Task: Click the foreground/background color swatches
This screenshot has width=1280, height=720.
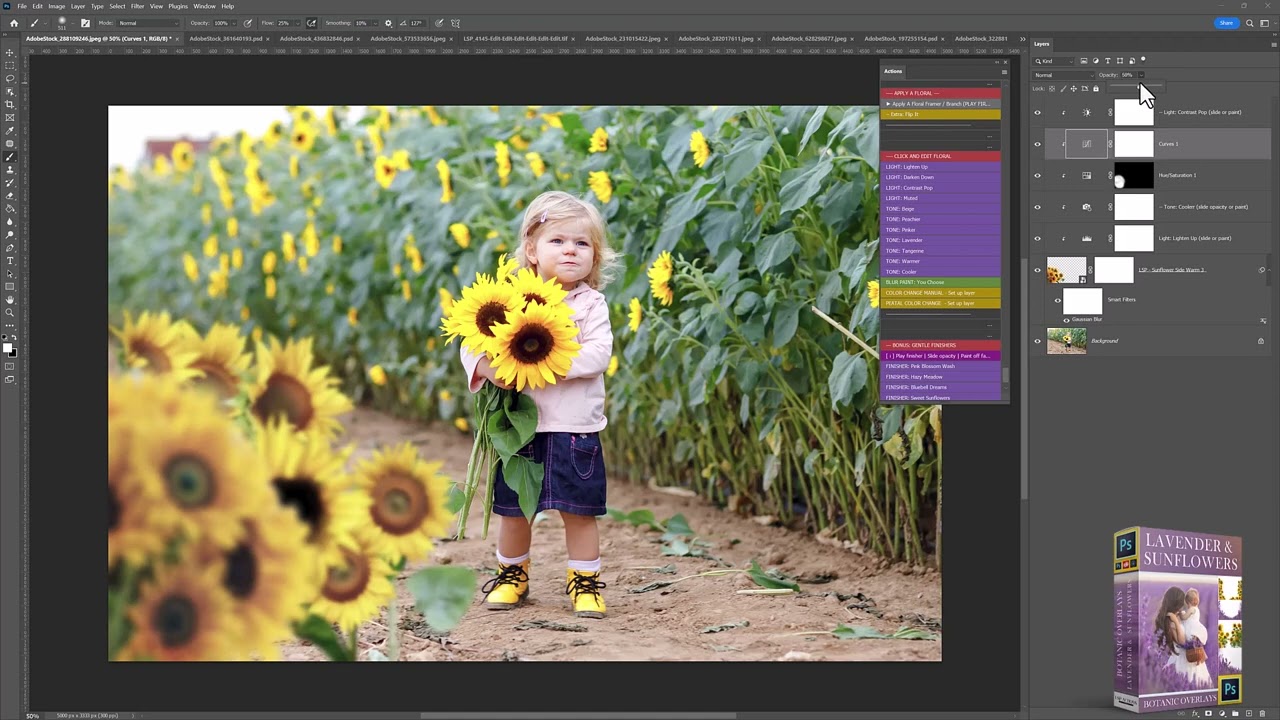Action: (x=10, y=348)
